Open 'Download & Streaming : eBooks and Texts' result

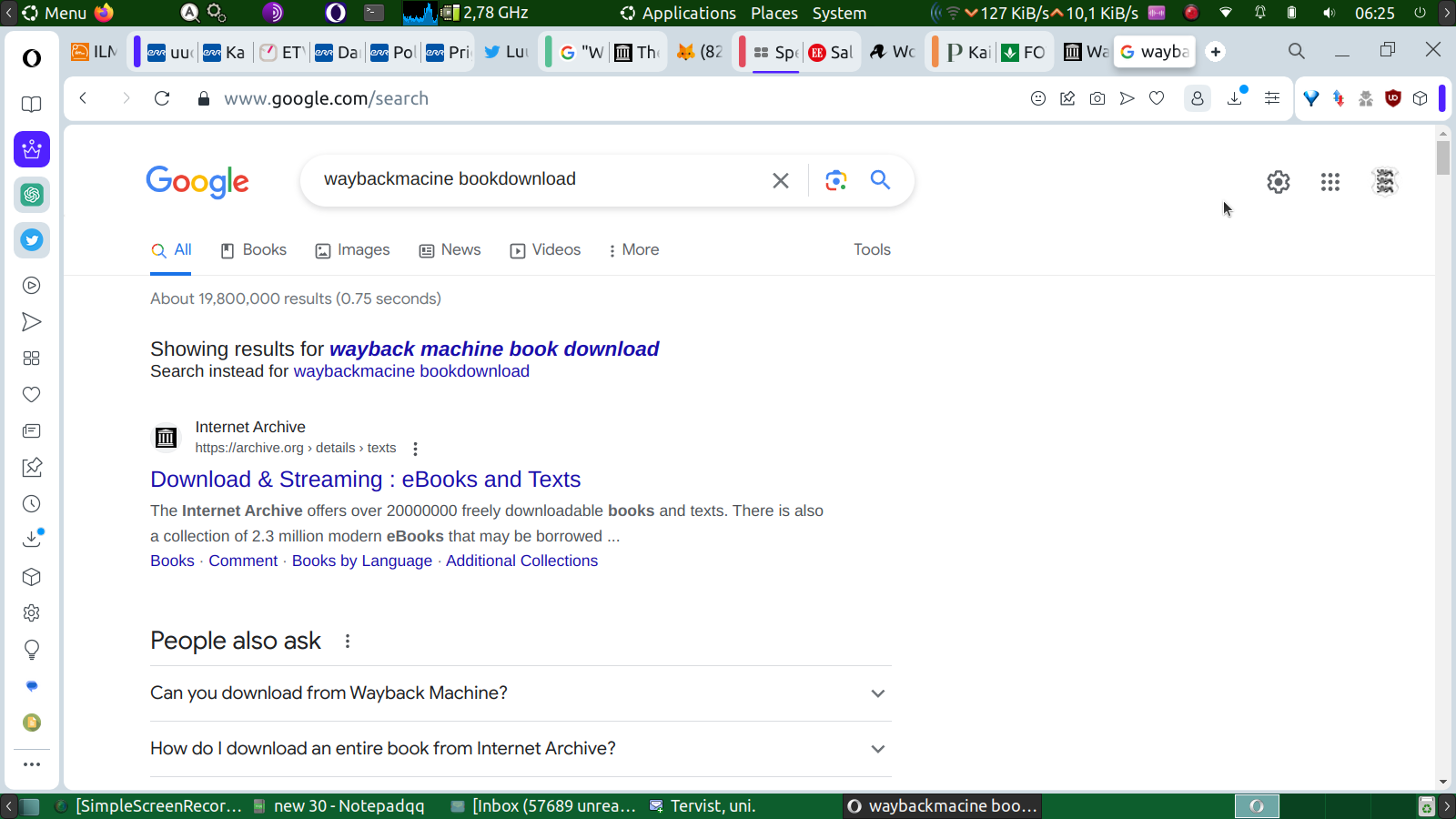click(365, 480)
